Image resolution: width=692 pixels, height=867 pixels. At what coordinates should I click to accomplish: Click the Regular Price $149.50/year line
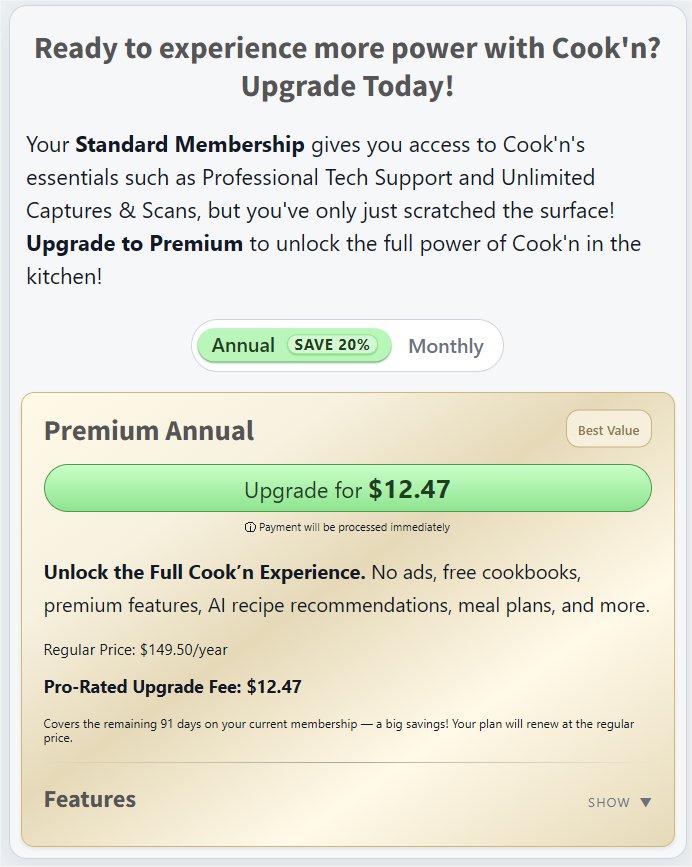point(135,650)
